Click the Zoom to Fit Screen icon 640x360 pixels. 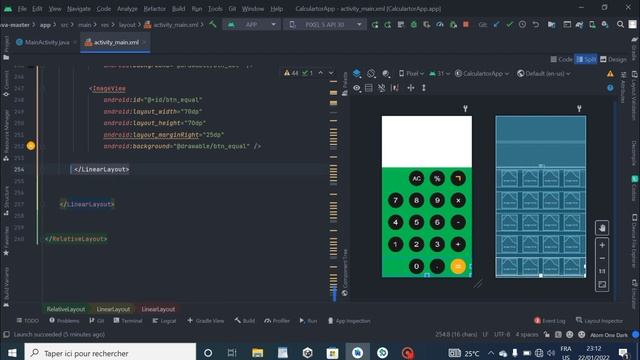pyautogui.click(x=602, y=284)
